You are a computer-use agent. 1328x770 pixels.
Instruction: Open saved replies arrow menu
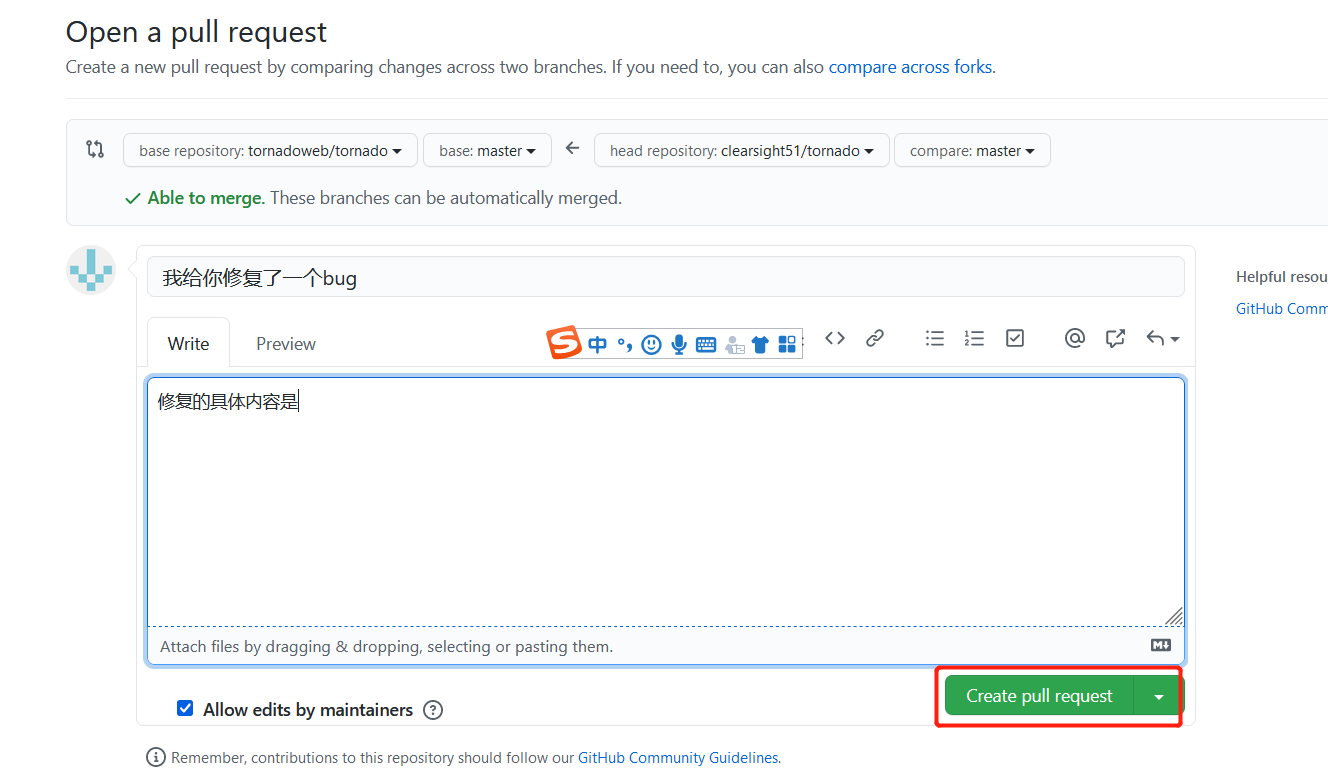point(1163,338)
